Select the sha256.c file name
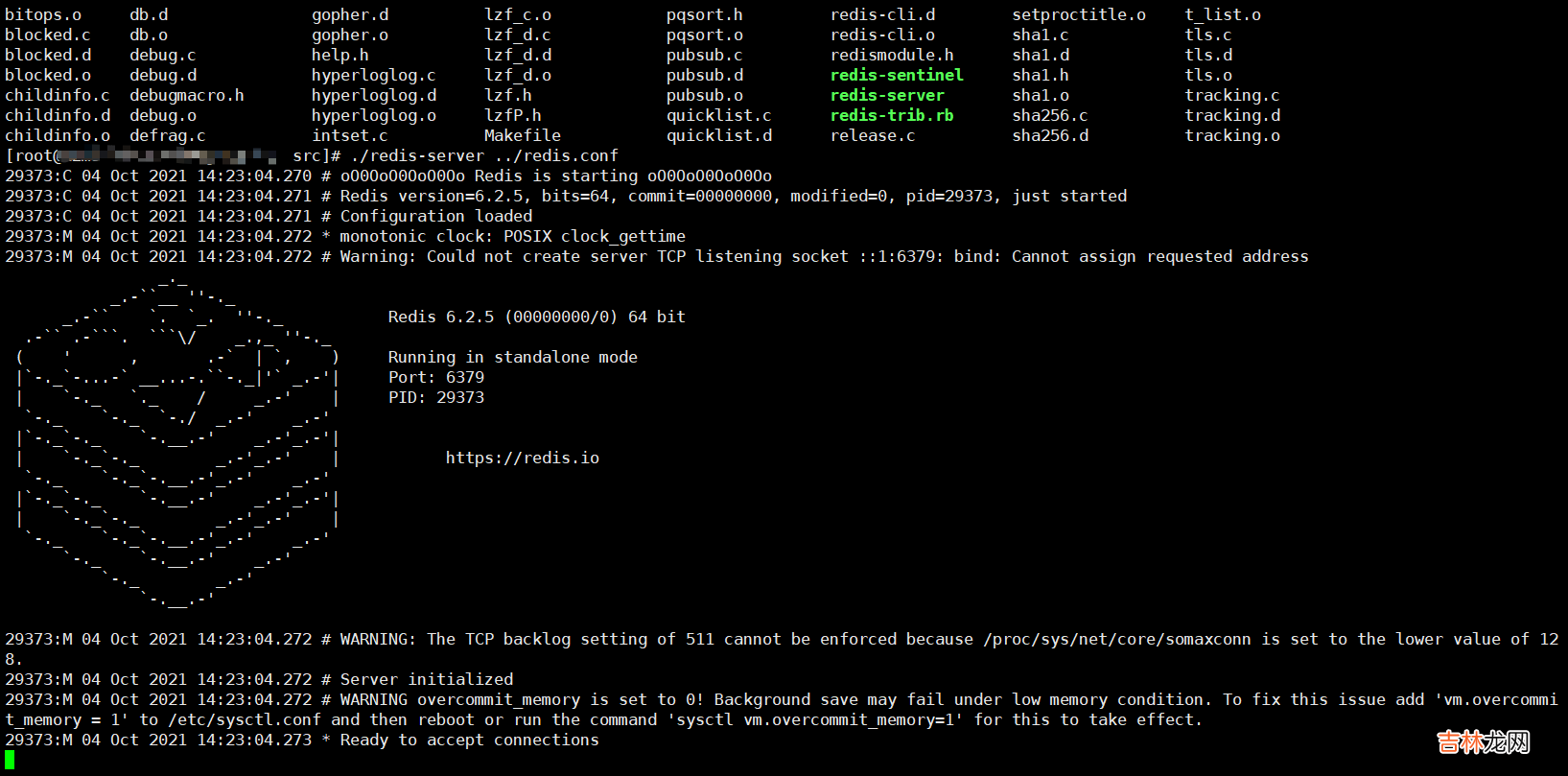Screen dimensions: 1568x776 tap(1050, 115)
